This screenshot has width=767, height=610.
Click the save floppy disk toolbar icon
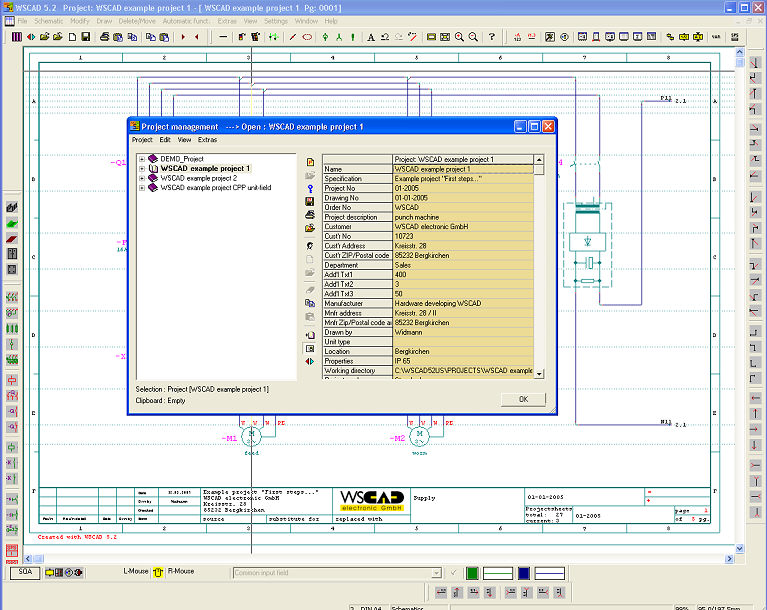[x=86, y=37]
